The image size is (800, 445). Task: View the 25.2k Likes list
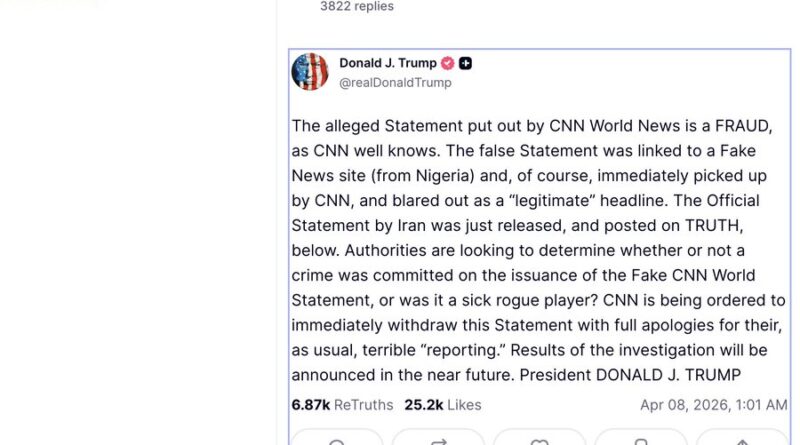443,405
